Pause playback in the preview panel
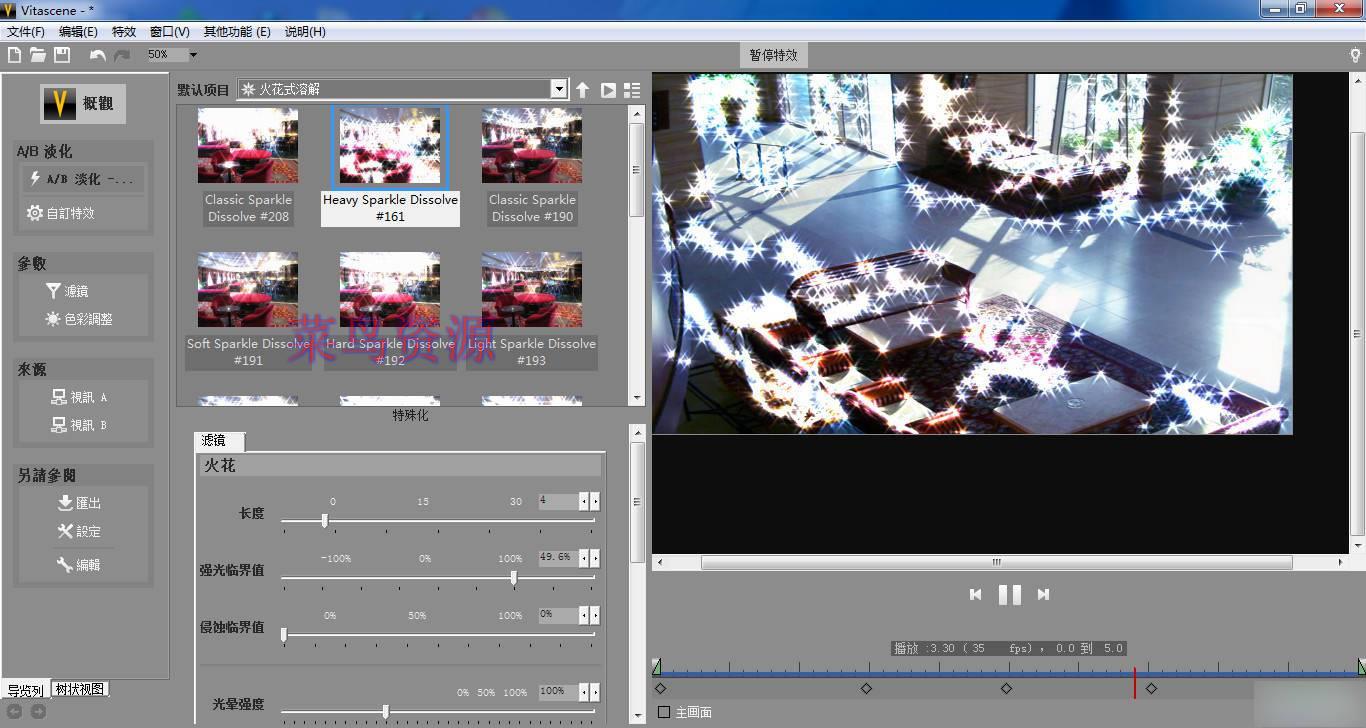The width and height of the screenshot is (1366, 728). (1008, 594)
